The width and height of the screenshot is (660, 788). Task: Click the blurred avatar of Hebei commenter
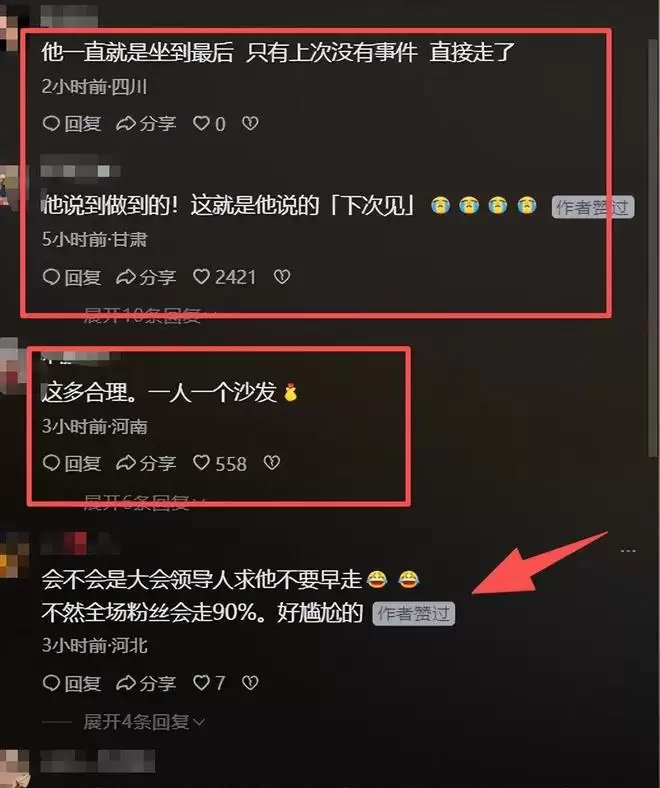14,554
